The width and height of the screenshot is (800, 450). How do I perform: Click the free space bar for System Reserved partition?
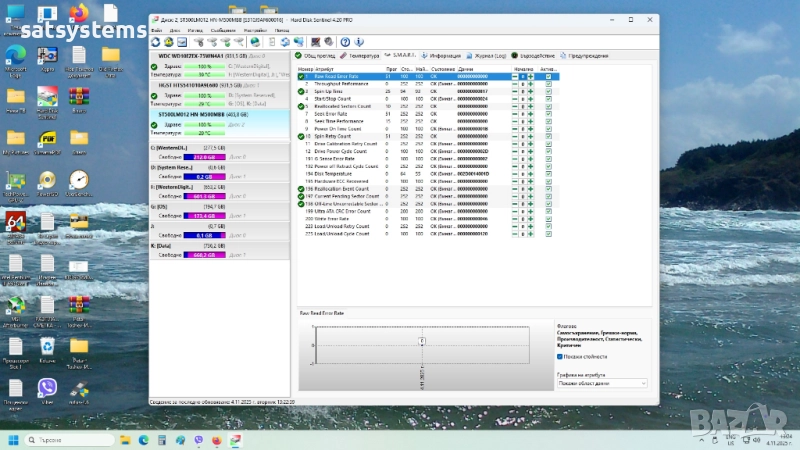pyautogui.click(x=203, y=176)
